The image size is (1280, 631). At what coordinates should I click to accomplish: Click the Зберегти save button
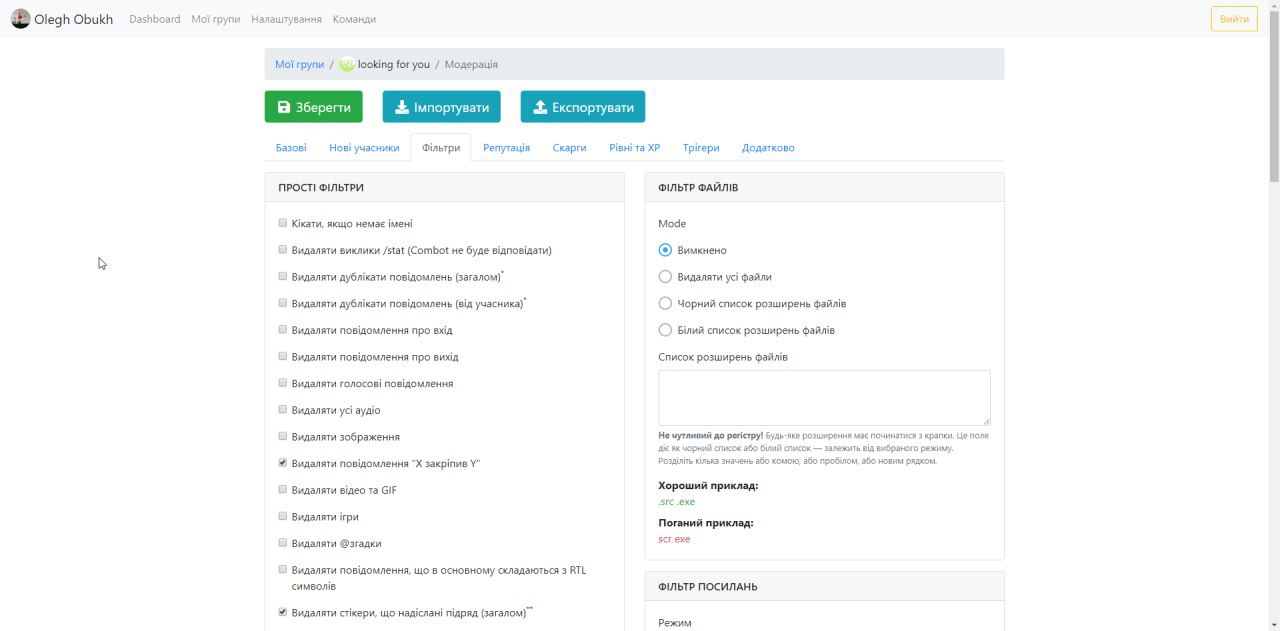[x=313, y=107]
